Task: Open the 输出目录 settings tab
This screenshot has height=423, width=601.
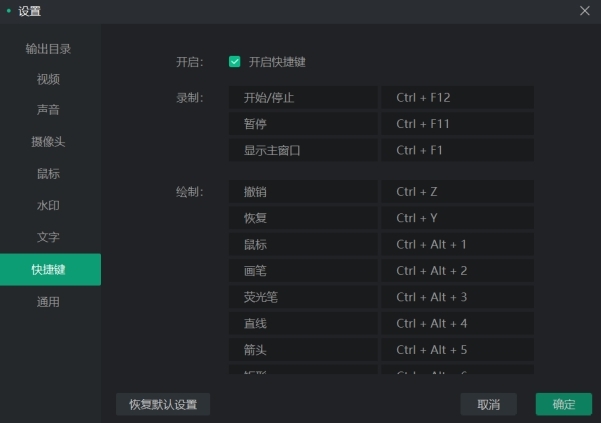Action: [48, 49]
